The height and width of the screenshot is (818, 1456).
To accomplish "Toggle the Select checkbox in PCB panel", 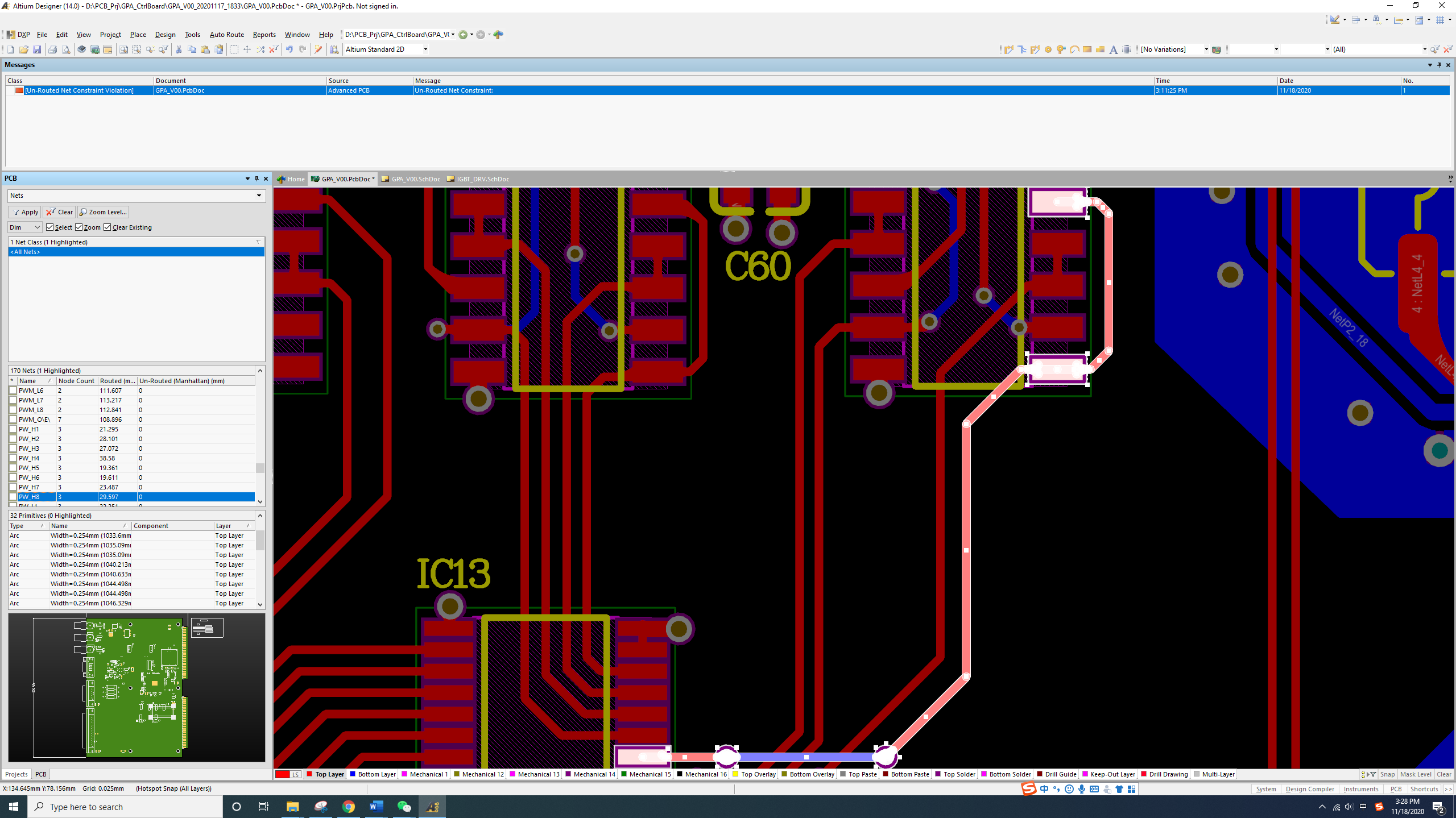I will click(50, 227).
